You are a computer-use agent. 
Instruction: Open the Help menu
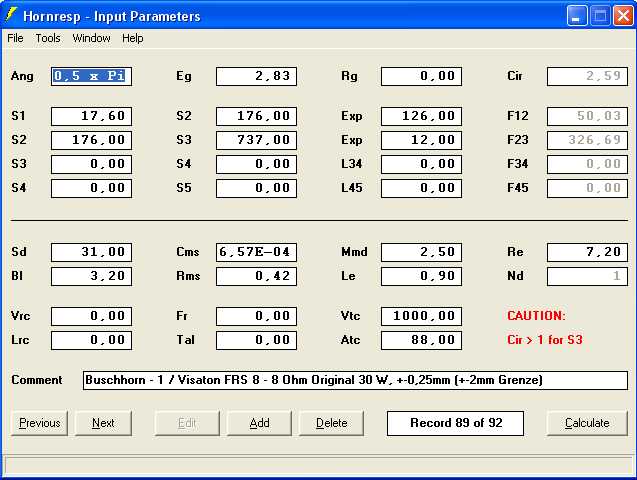point(133,38)
